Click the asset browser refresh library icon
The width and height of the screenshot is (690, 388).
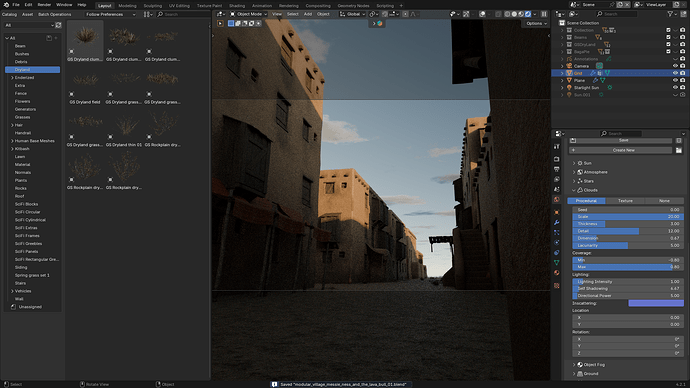(58, 25)
